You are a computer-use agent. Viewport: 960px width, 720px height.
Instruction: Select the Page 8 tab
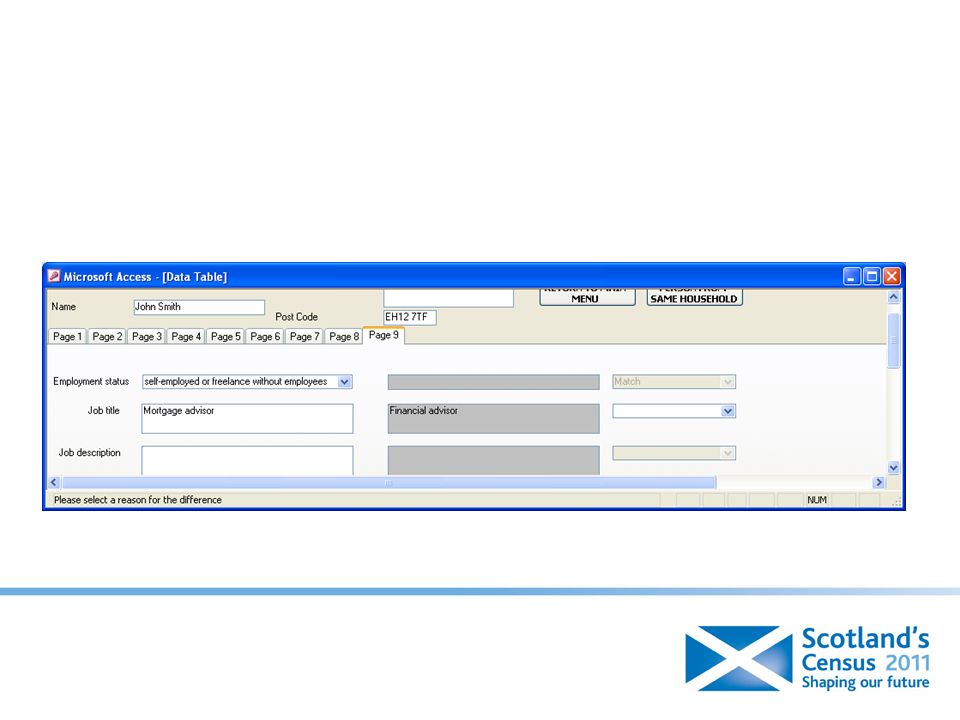point(343,336)
